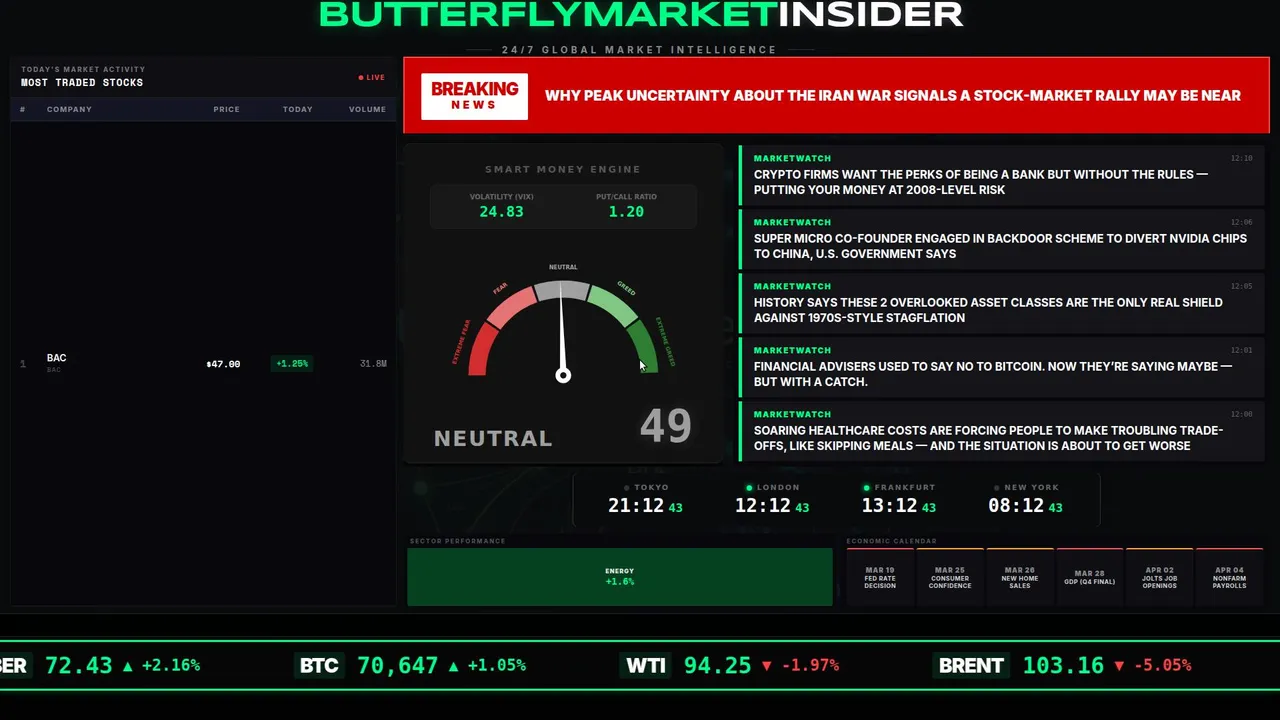The height and width of the screenshot is (720, 1280).
Task: Click the BRENT ticker symbol
Action: tap(971, 665)
